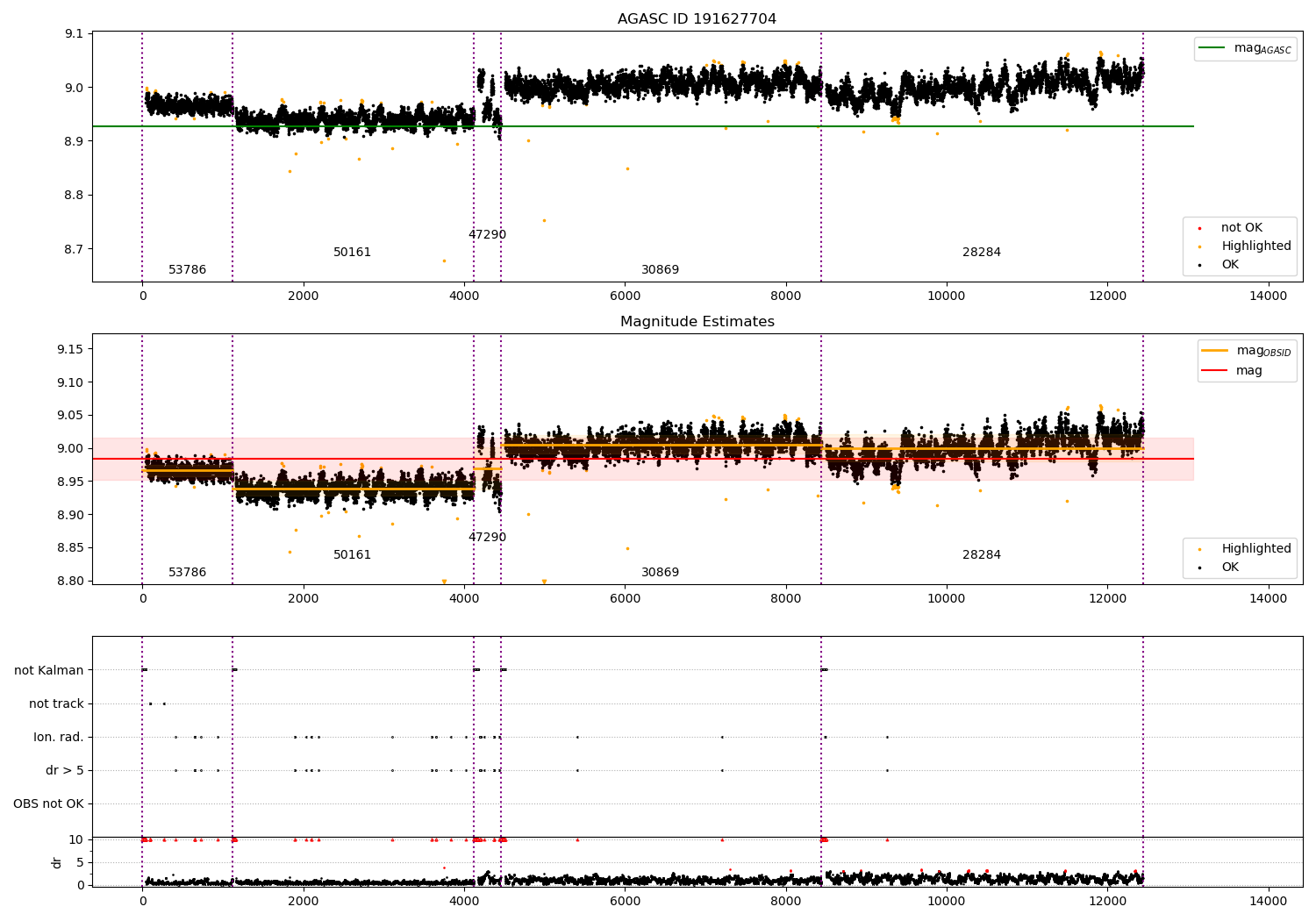
Task: Click the 9.15 y-axis tick label
Action: tap(71, 350)
